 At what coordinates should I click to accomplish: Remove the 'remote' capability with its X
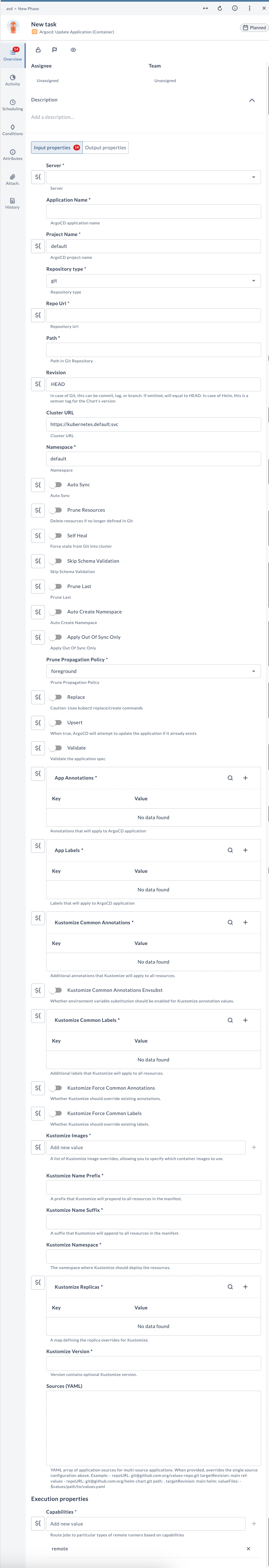tap(248, 1549)
